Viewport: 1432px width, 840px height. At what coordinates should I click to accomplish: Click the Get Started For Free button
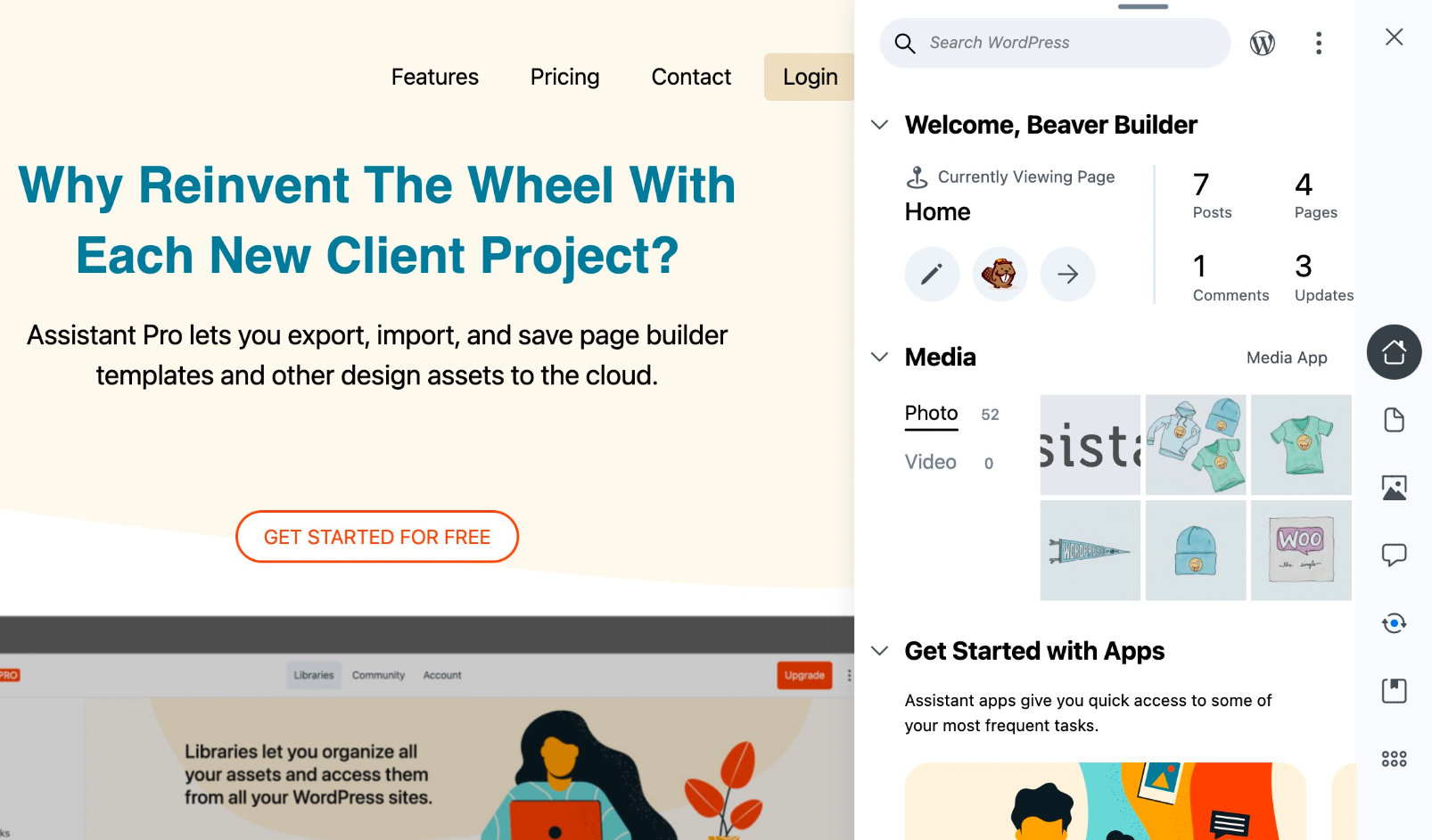pyautogui.click(x=377, y=537)
